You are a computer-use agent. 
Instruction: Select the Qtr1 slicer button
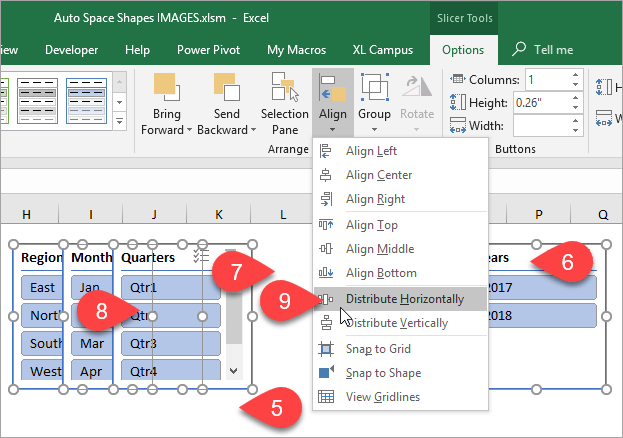click(x=168, y=288)
